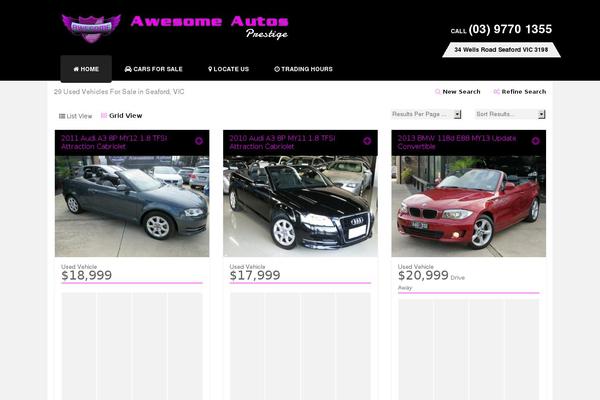Click the $20,999 price

pos(423,275)
